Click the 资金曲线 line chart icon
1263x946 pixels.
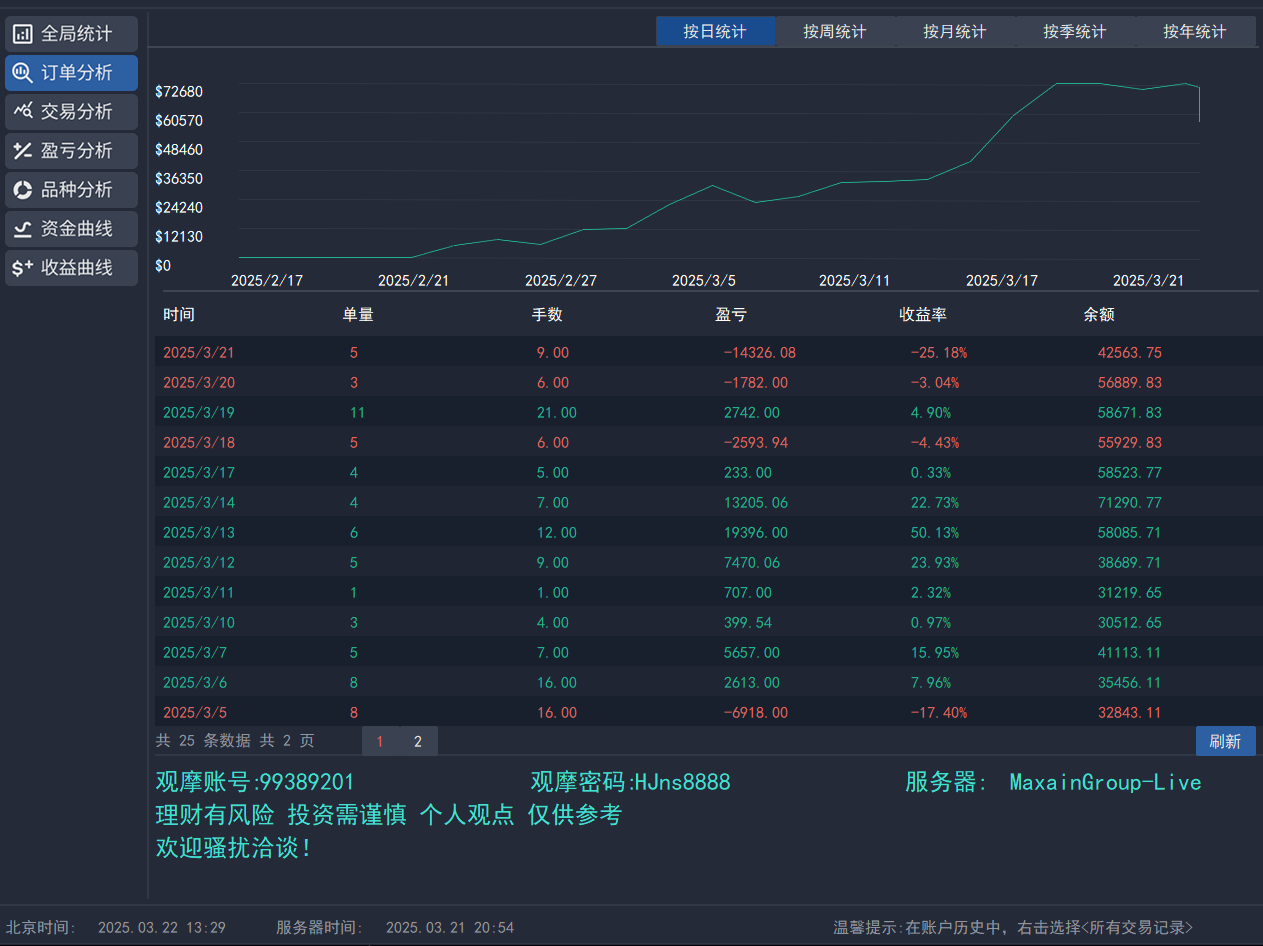(22, 229)
